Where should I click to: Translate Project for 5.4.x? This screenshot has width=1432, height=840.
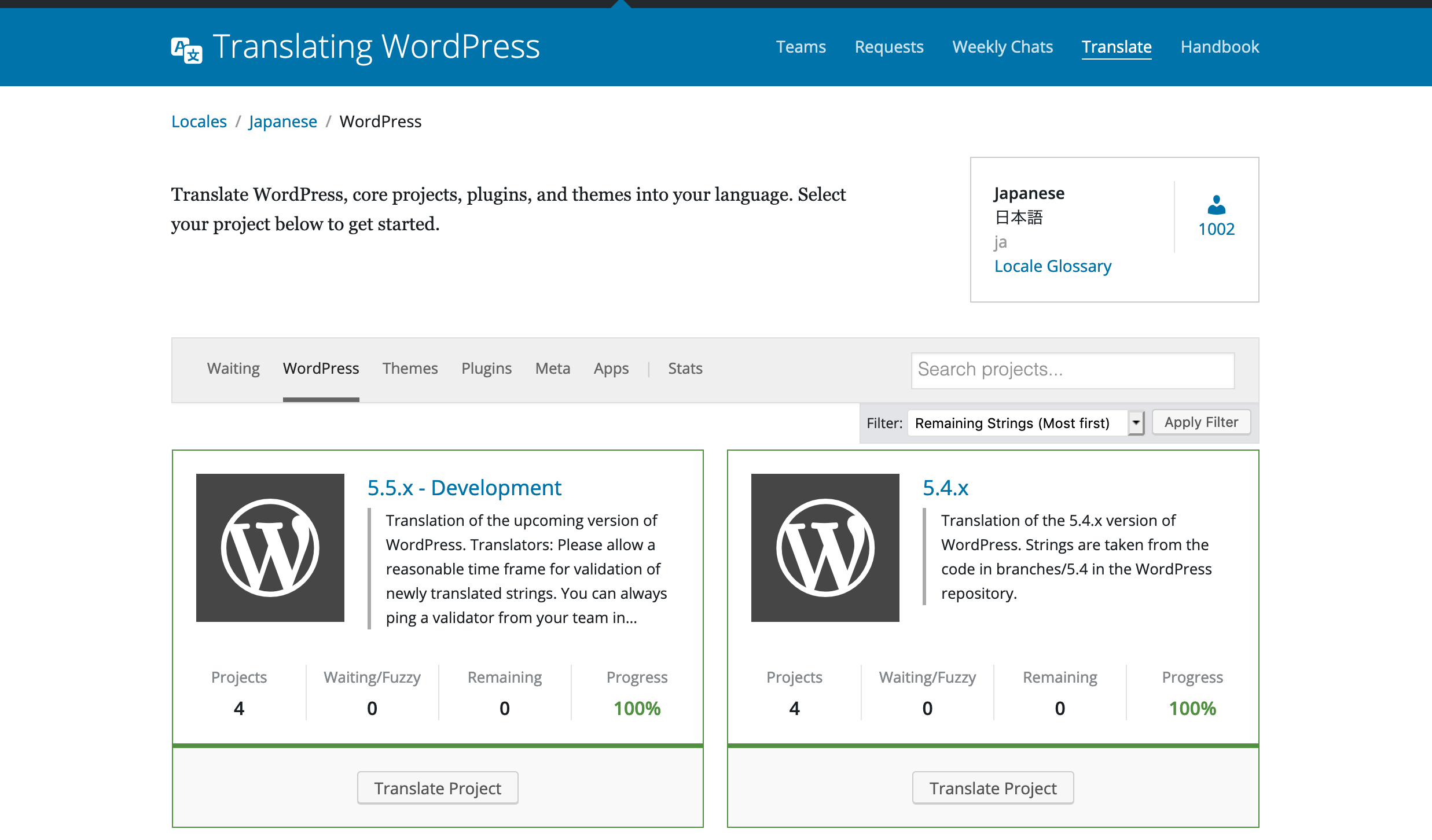point(993,788)
